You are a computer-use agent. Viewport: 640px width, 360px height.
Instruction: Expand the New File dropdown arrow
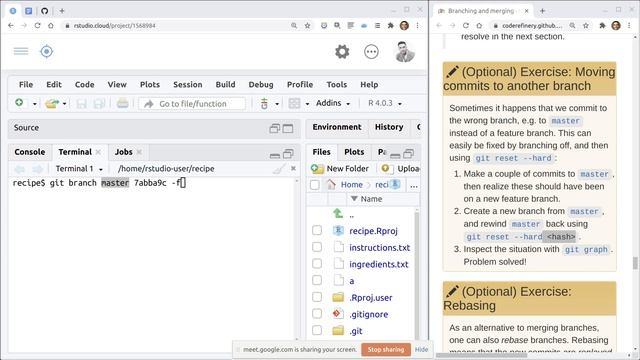(35, 104)
